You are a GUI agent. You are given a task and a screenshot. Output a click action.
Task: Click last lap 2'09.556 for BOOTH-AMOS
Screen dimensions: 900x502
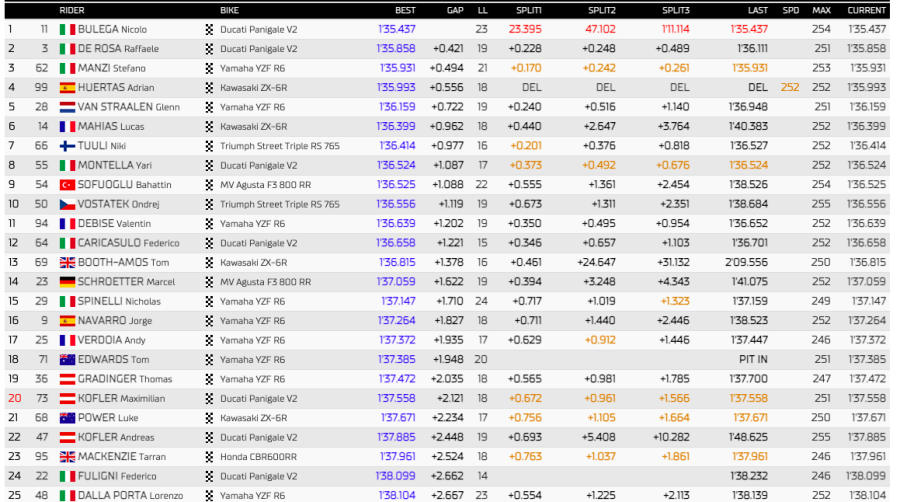click(746, 263)
